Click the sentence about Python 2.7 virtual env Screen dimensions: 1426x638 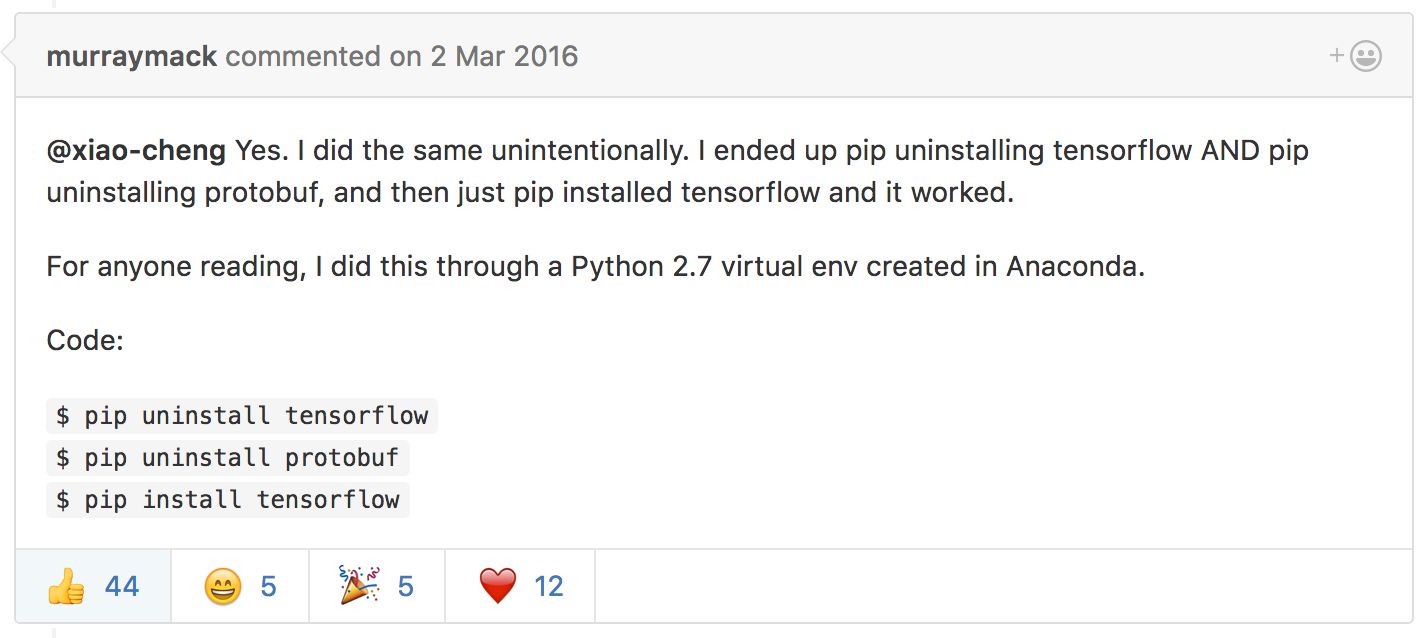coord(595,268)
